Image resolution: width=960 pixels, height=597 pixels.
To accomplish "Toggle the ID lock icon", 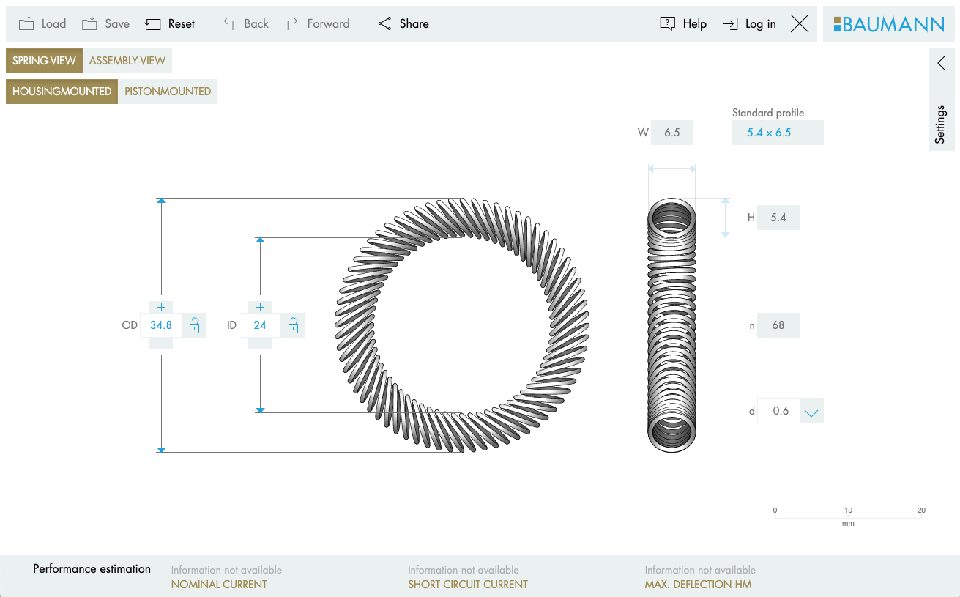I will click(294, 325).
